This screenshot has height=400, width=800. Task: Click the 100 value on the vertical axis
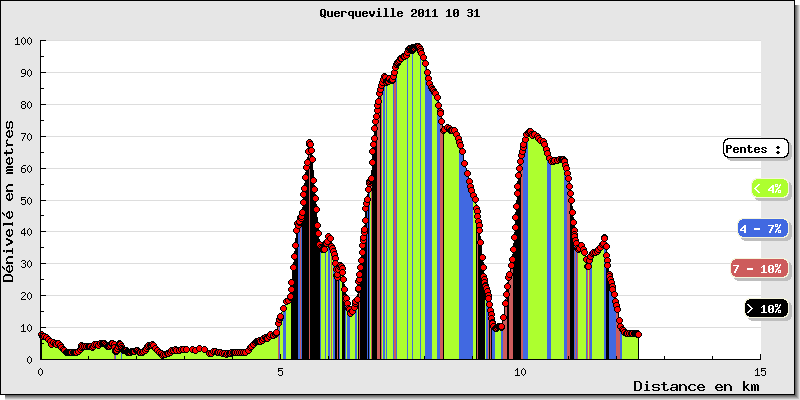pyautogui.click(x=23, y=41)
